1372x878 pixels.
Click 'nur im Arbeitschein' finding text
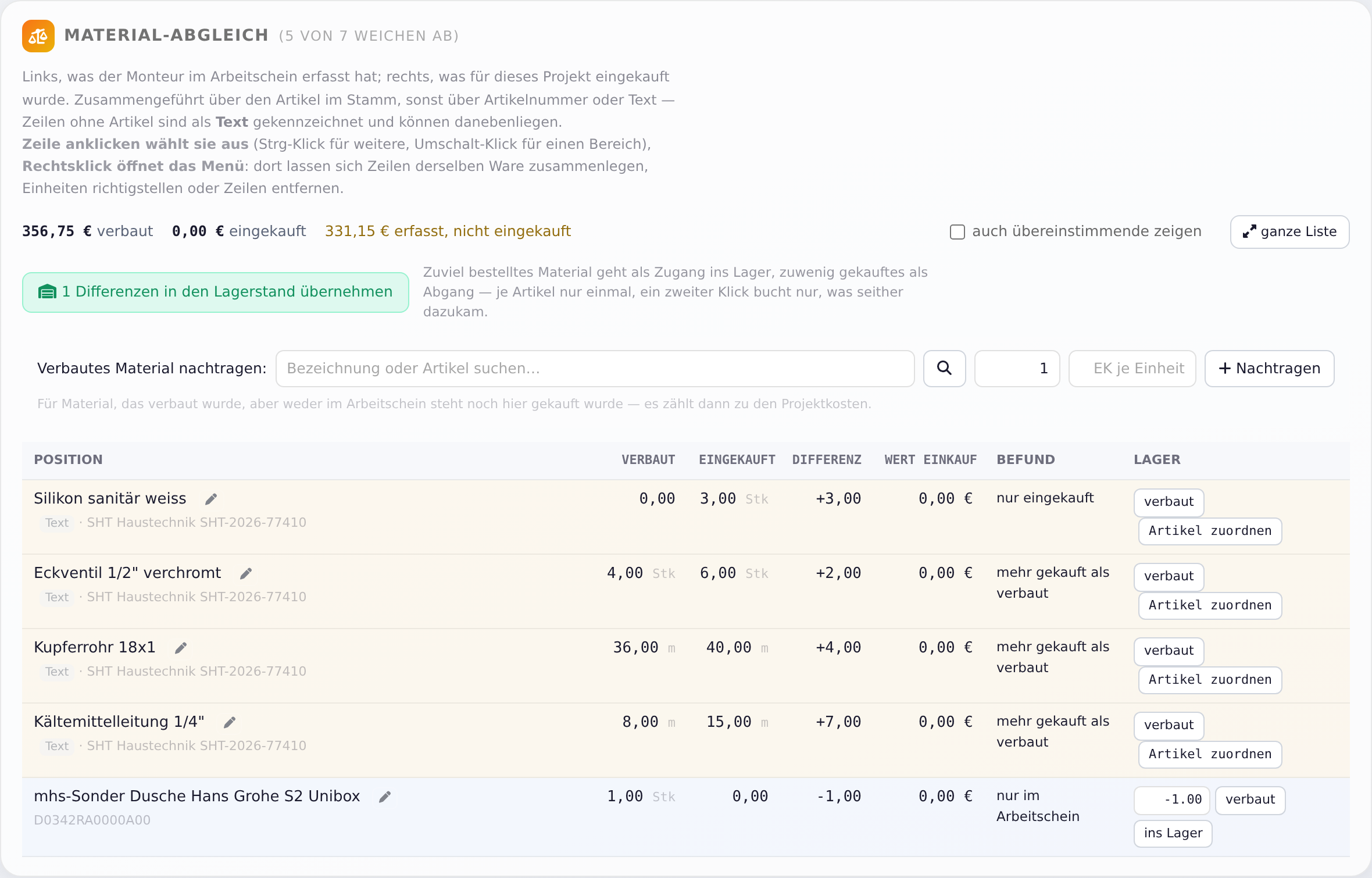[x=1038, y=806]
